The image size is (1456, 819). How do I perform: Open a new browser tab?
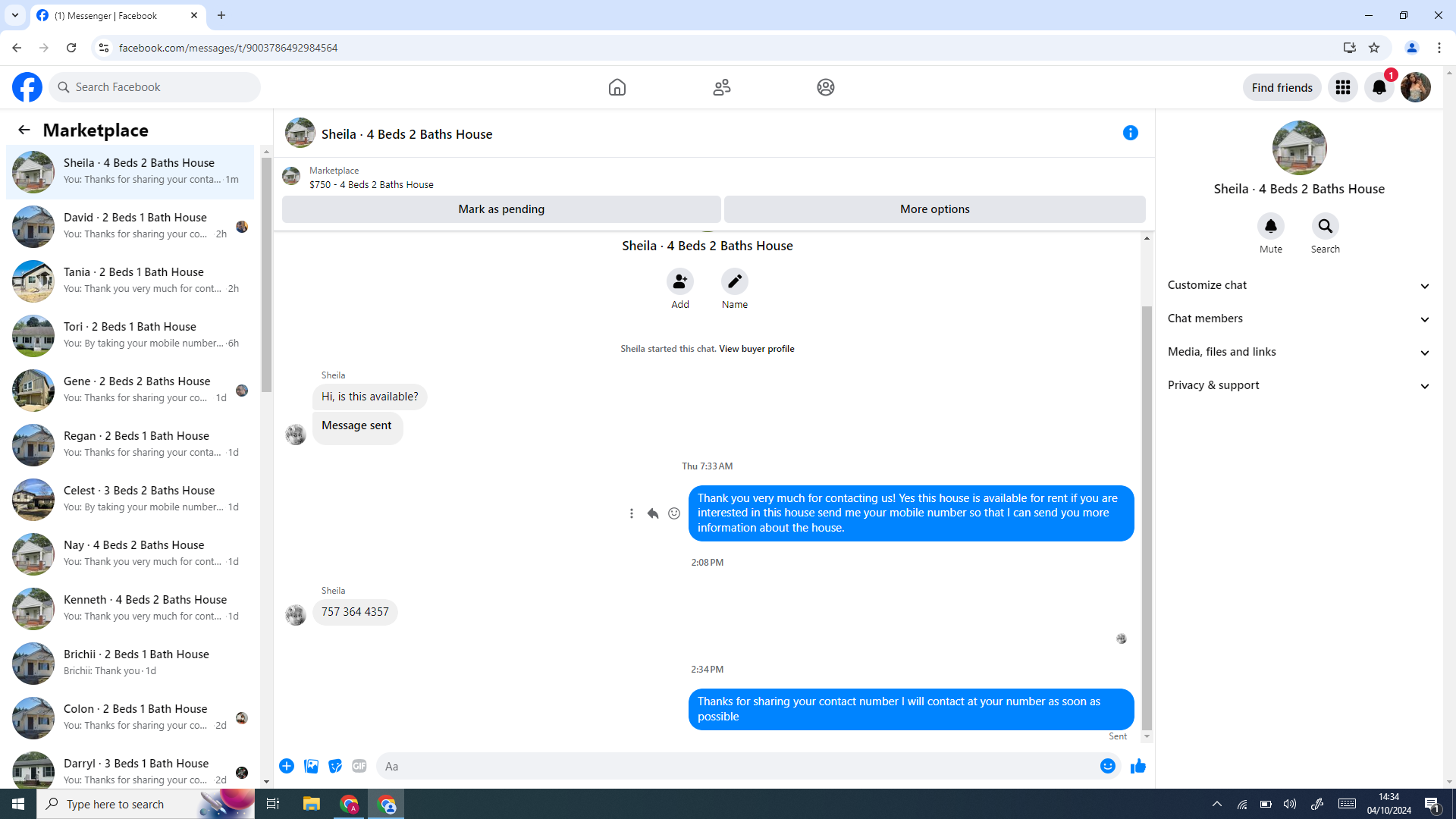(221, 15)
